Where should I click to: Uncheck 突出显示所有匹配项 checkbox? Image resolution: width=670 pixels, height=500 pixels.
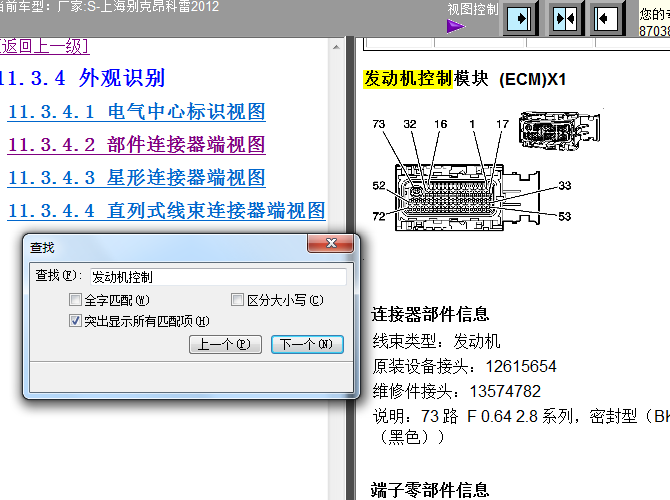[x=75, y=321]
